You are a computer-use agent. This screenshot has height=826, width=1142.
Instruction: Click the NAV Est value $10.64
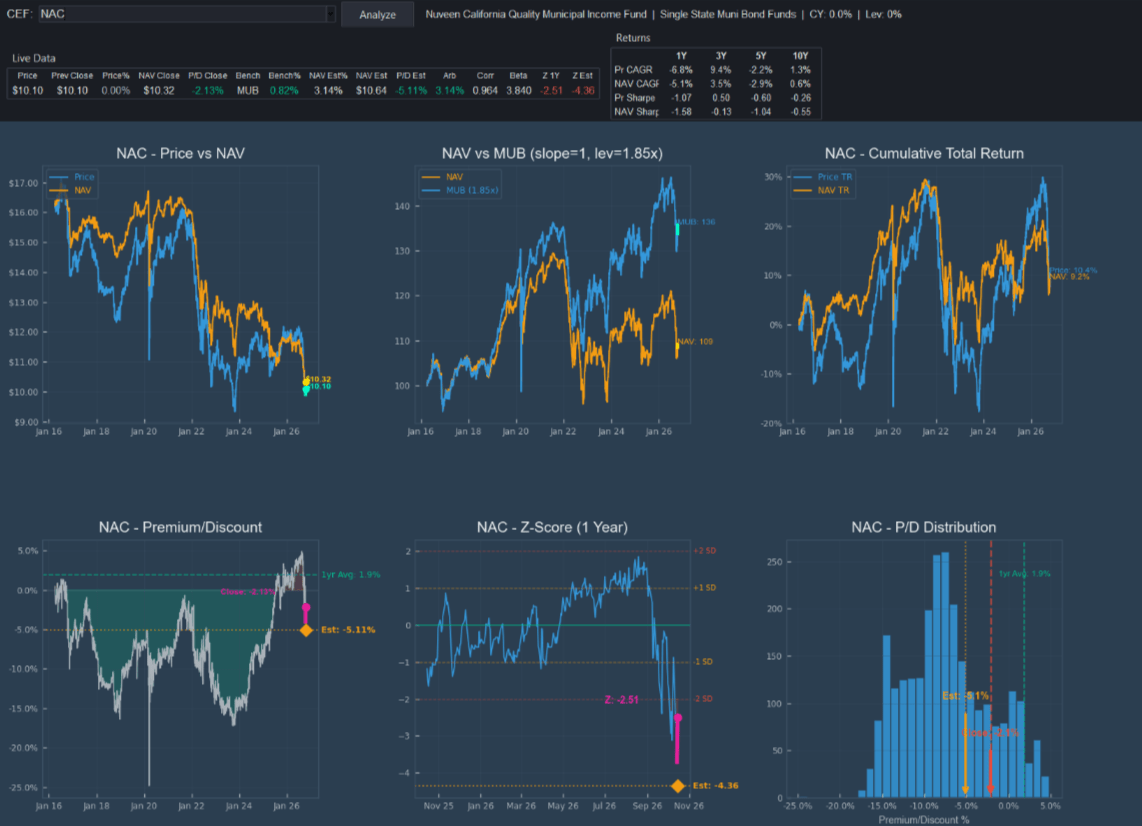click(x=371, y=90)
